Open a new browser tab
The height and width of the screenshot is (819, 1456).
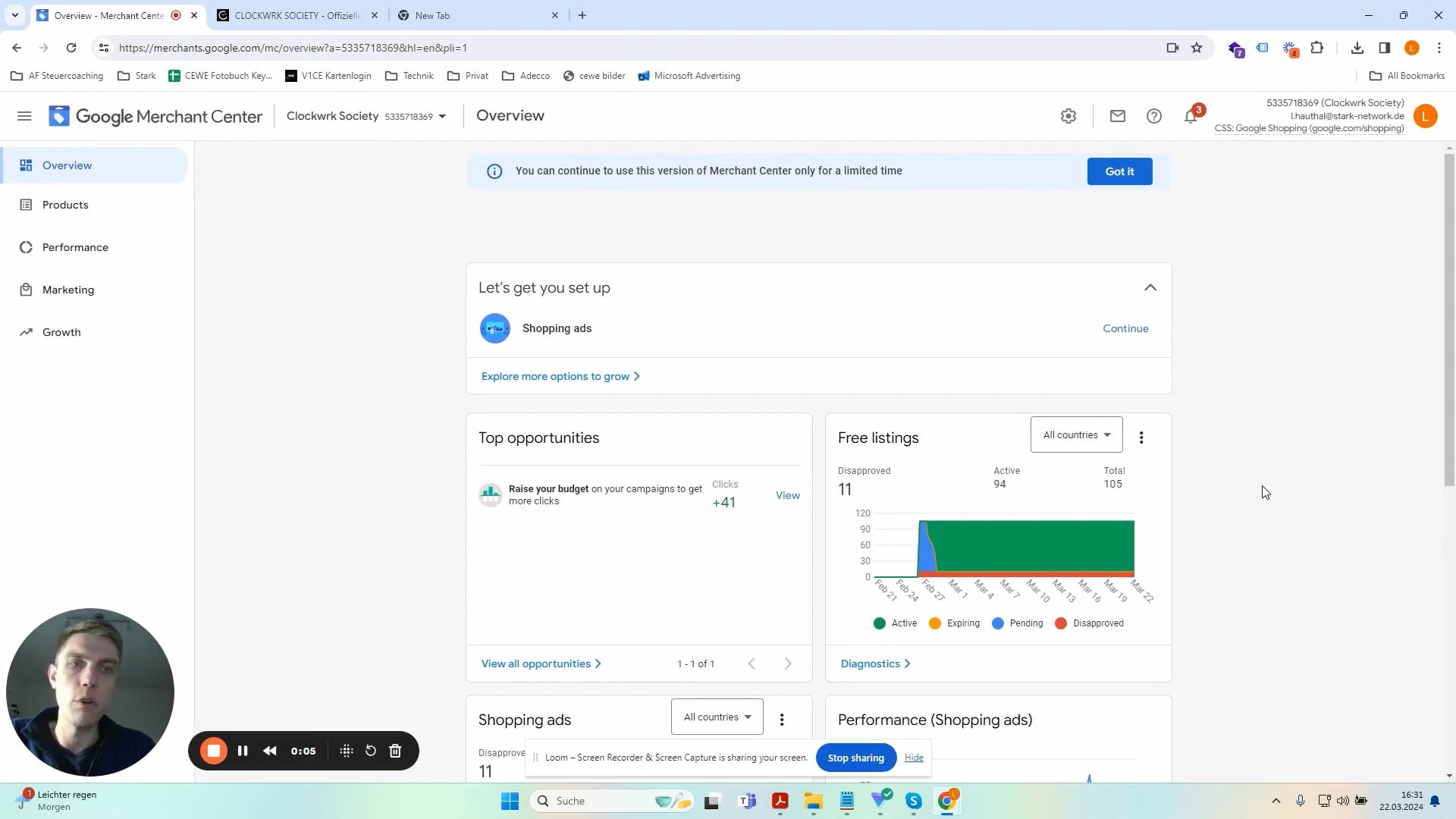pyautogui.click(x=582, y=15)
